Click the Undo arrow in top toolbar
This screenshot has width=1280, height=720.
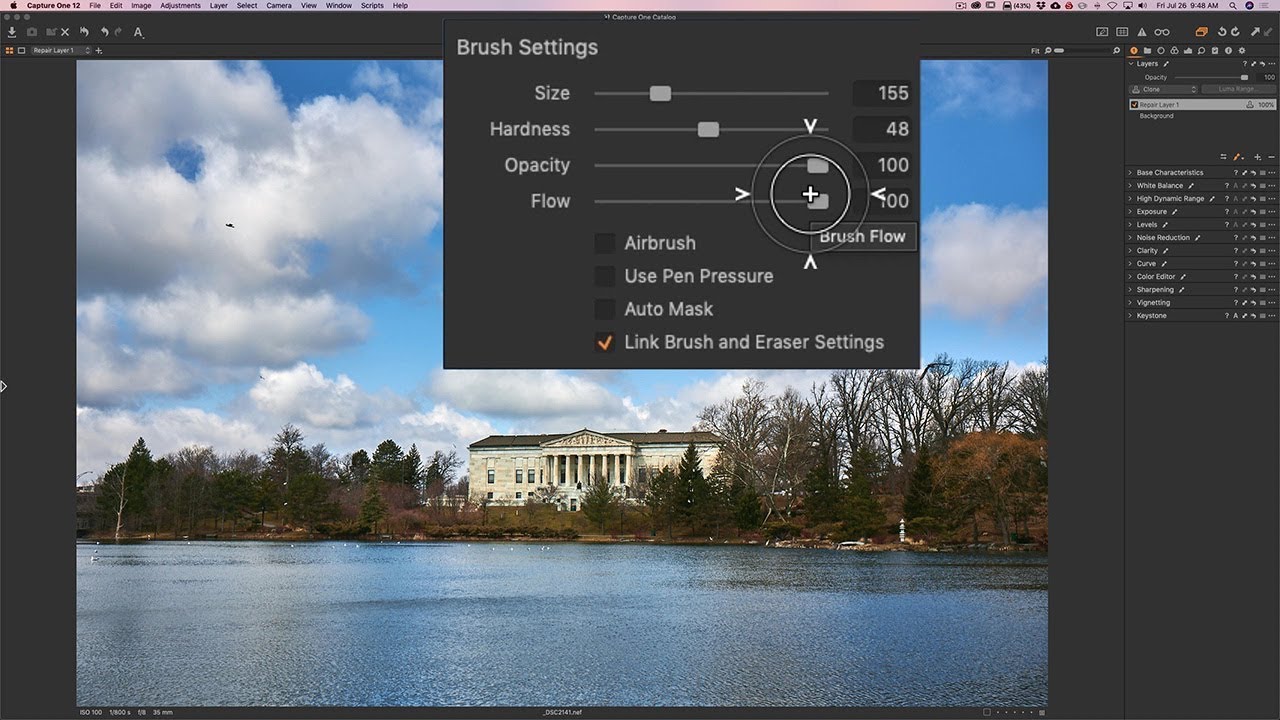(104, 32)
